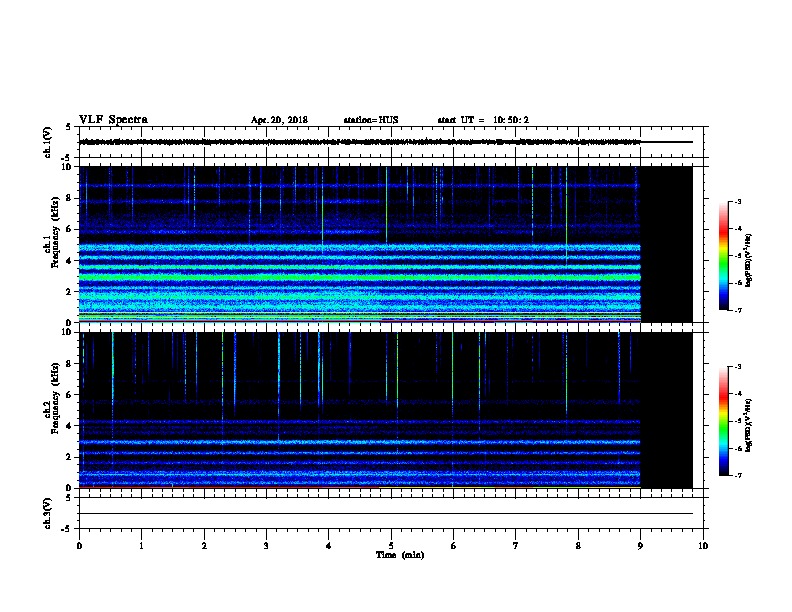Click time axis tick label "8"
Screen dimensions: 792x612
(x=578, y=546)
